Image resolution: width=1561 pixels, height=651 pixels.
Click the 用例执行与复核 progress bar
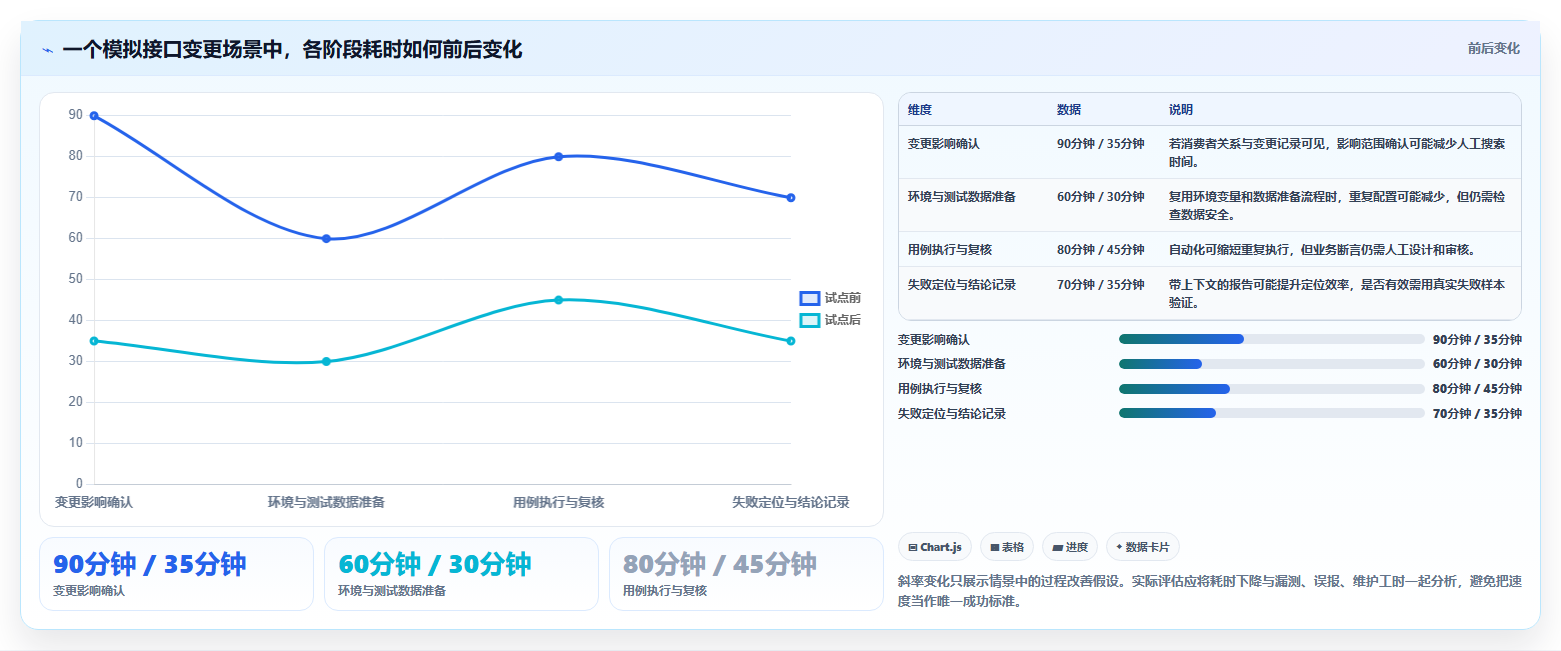pyautogui.click(x=1272, y=388)
